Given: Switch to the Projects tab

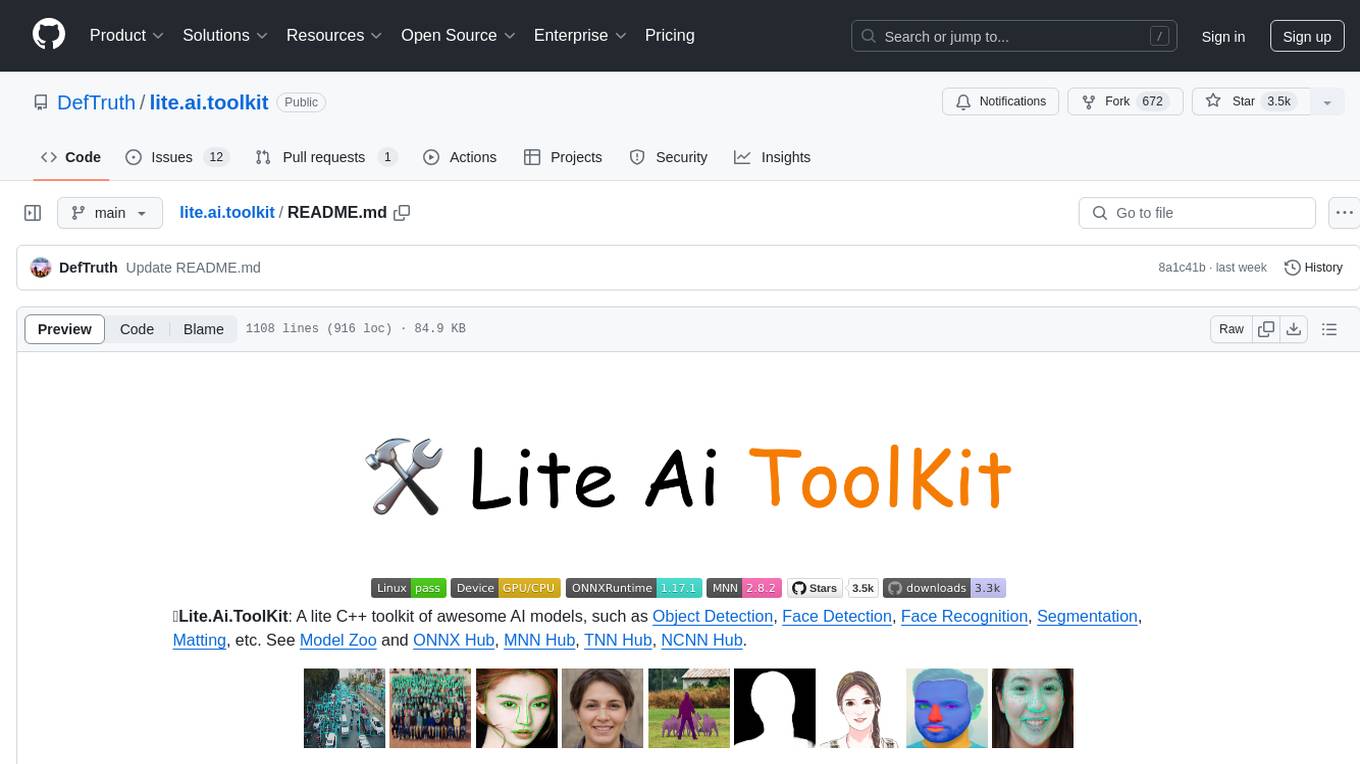Looking at the screenshot, I should pos(563,157).
